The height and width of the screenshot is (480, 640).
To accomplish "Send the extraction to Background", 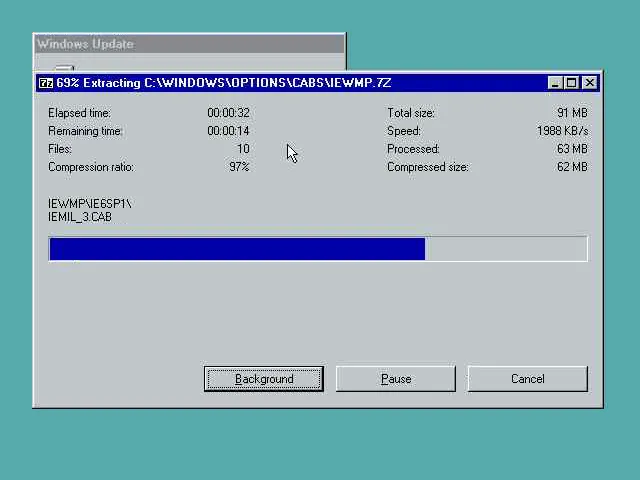I will point(264,379).
